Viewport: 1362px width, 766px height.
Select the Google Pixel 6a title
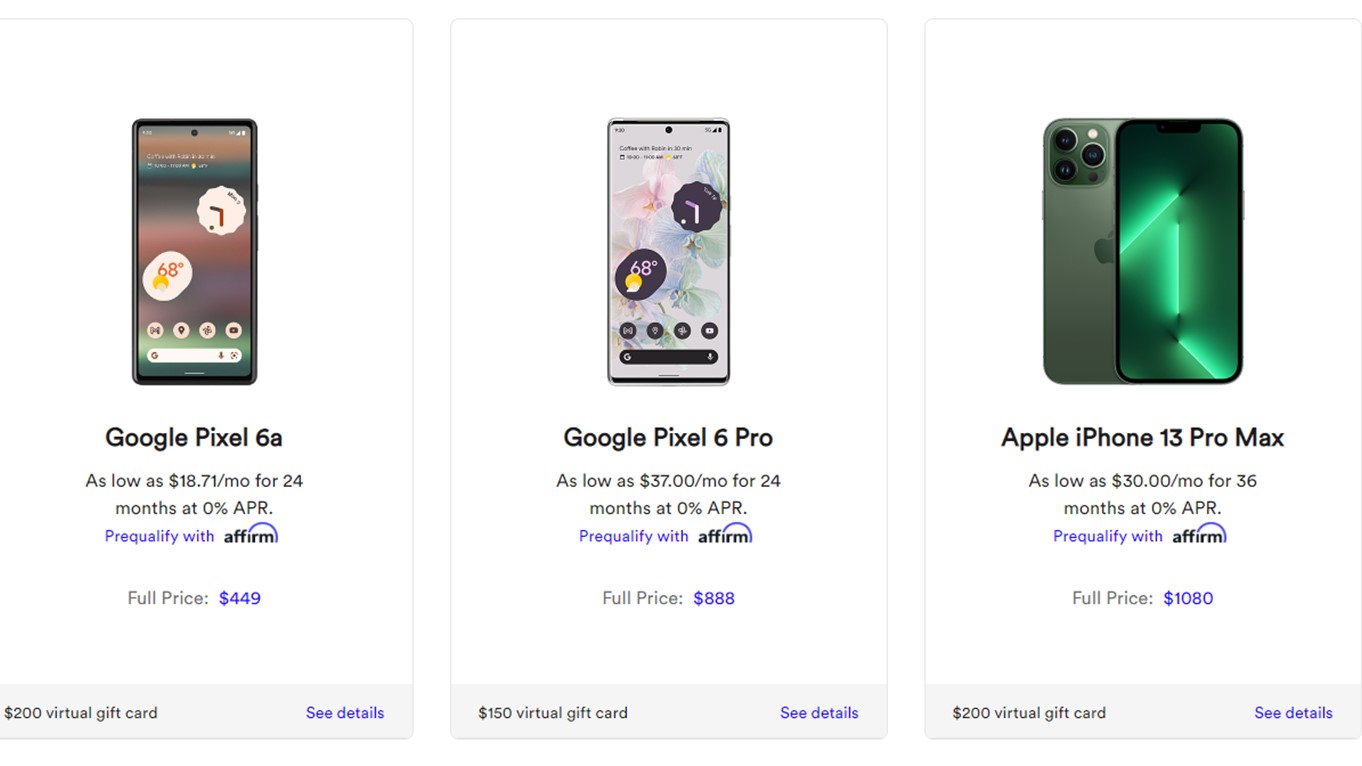pos(194,438)
